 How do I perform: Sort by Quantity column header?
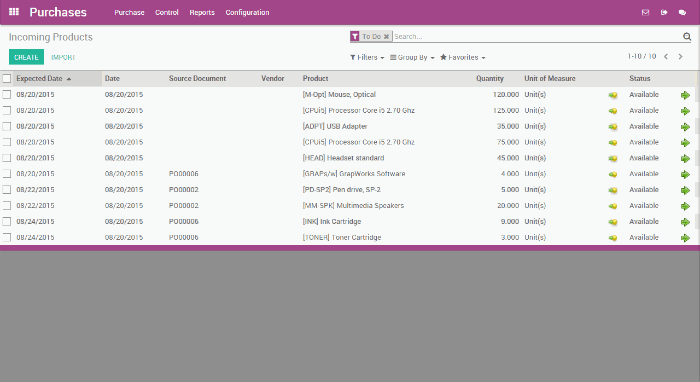coord(490,79)
